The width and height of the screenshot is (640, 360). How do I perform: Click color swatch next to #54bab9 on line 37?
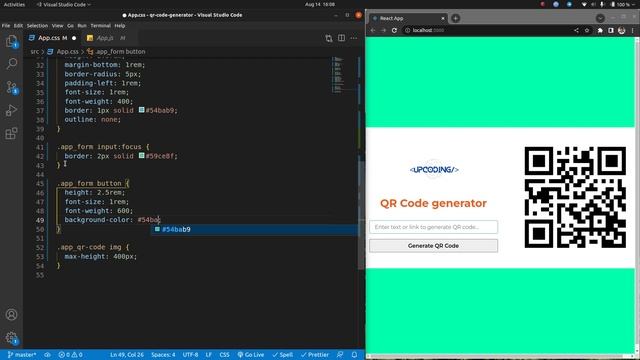point(142,110)
